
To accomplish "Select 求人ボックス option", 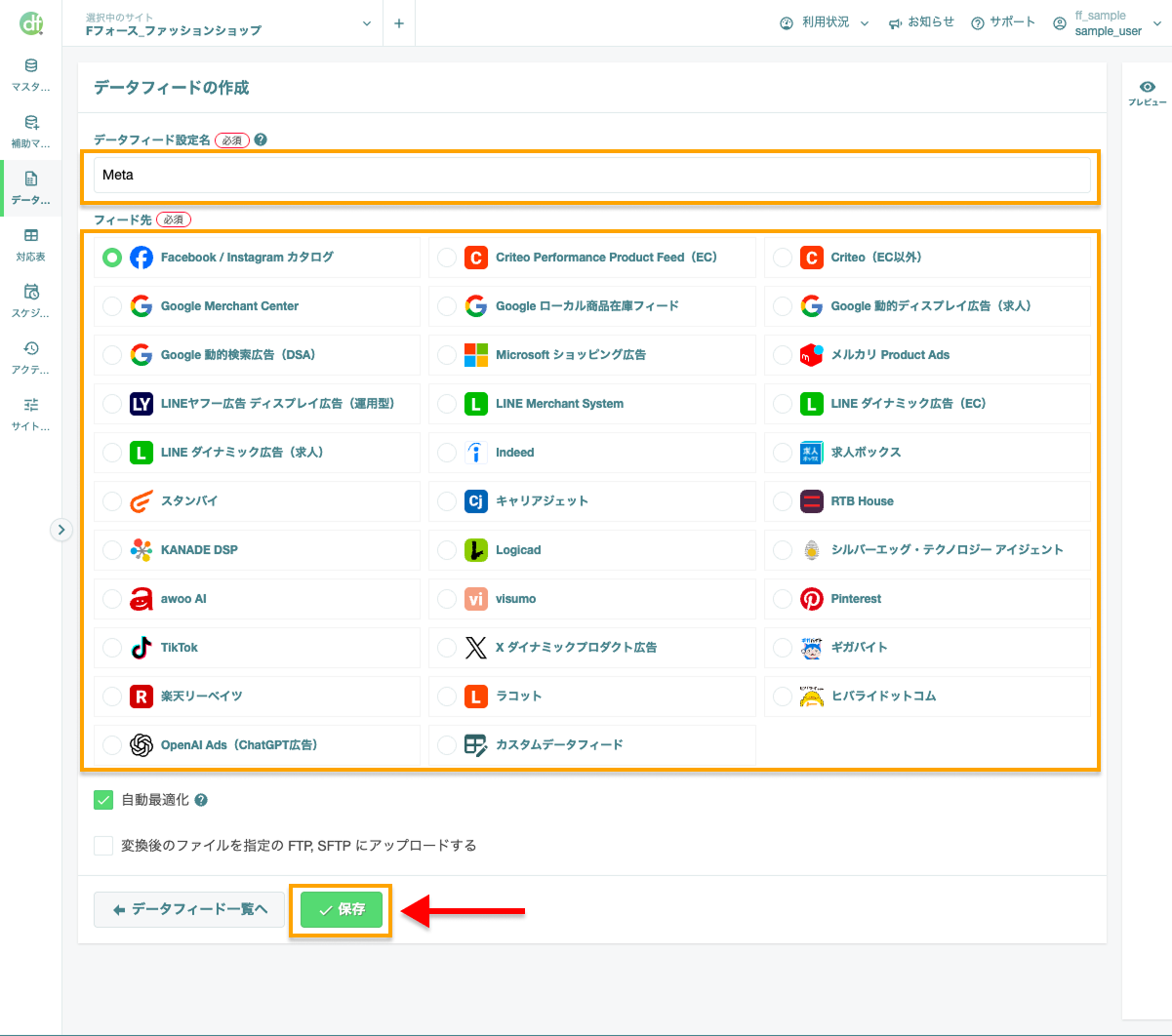I will [x=927, y=453].
